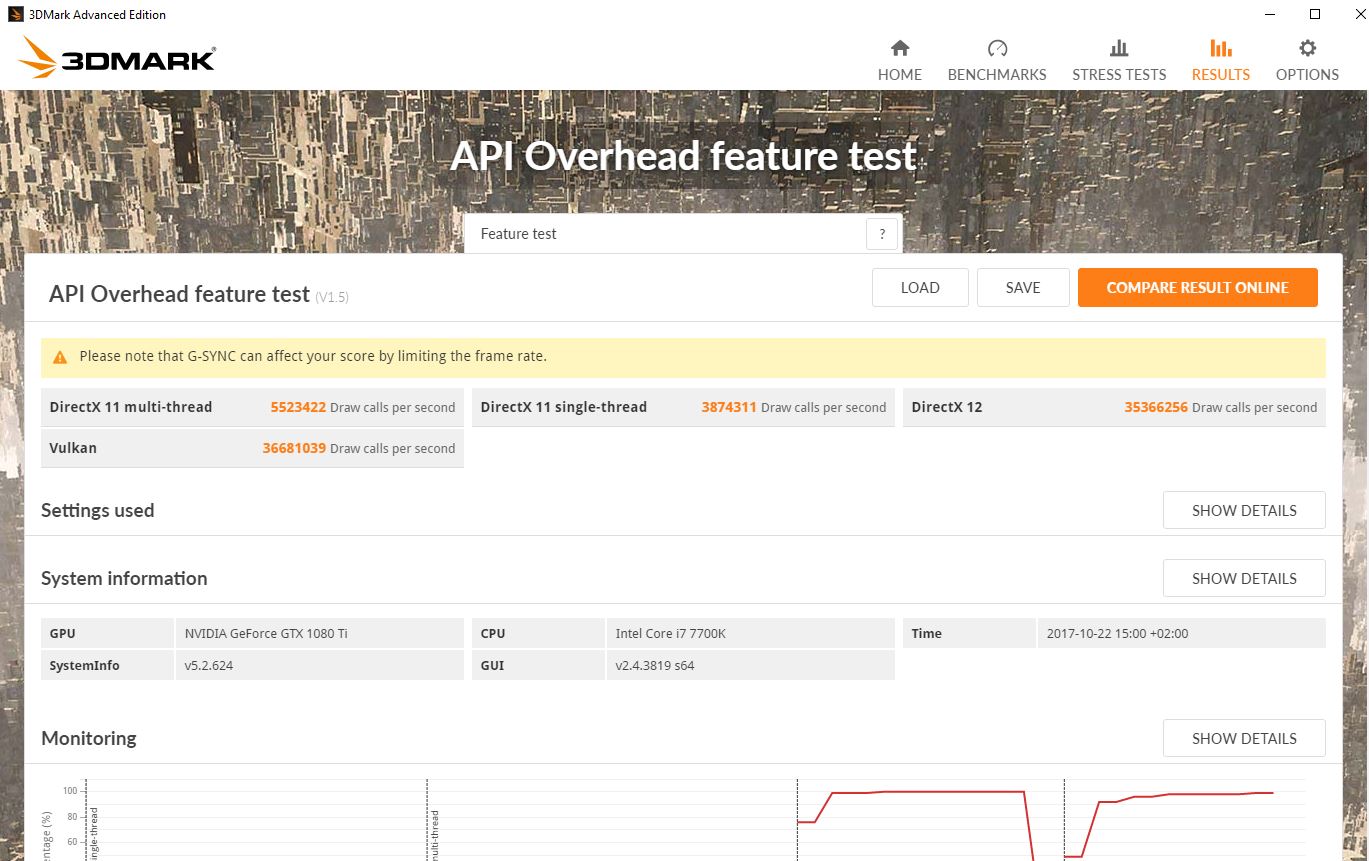Show details for System information
This screenshot has width=1369, height=861.
click(1244, 578)
